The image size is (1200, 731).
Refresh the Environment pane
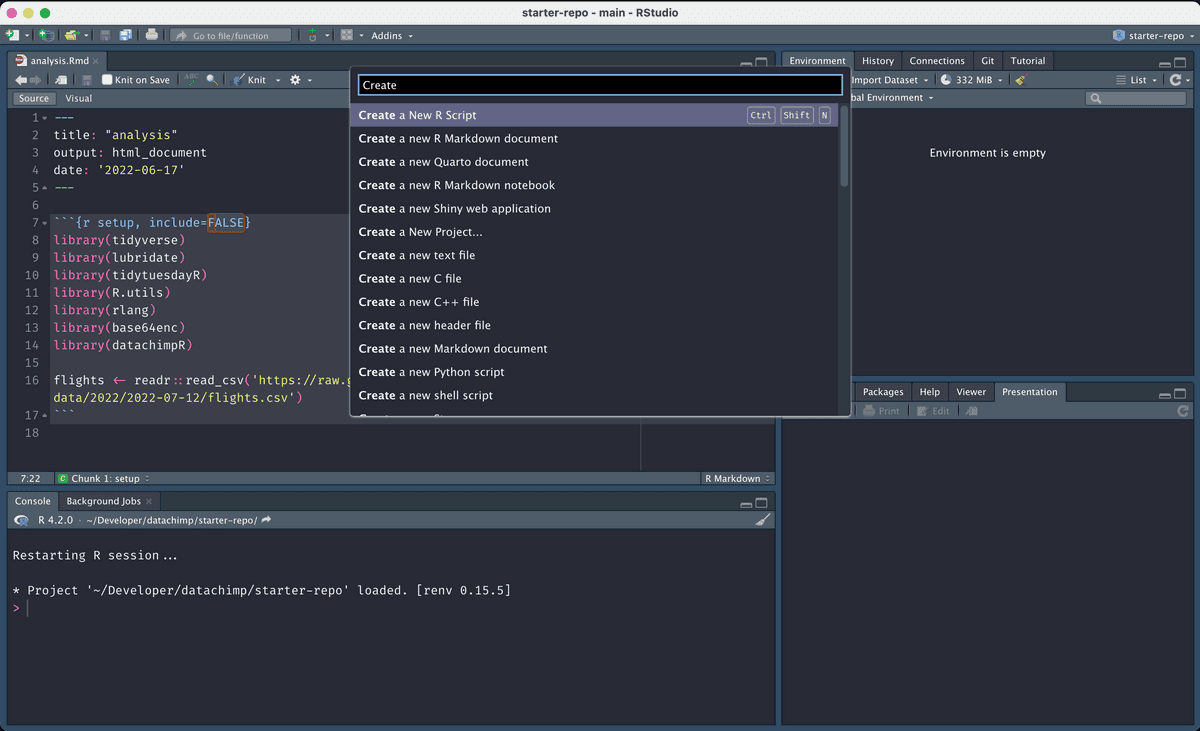click(1175, 80)
